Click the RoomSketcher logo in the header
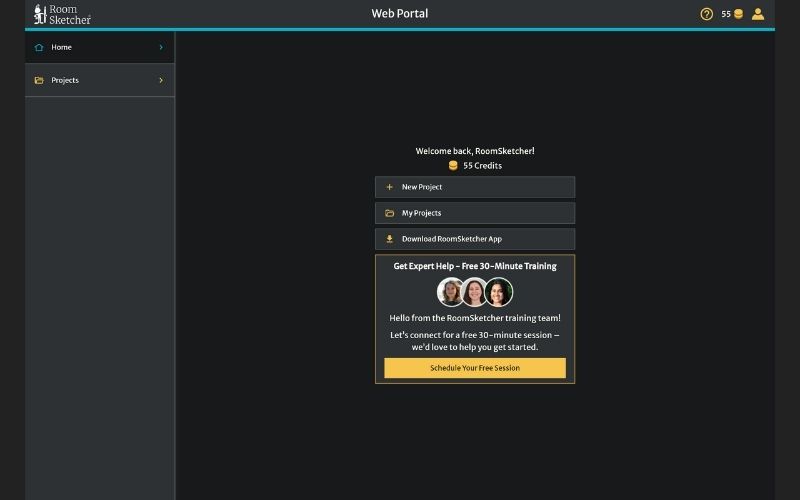Screen dimensions: 800x500 pos(62,14)
